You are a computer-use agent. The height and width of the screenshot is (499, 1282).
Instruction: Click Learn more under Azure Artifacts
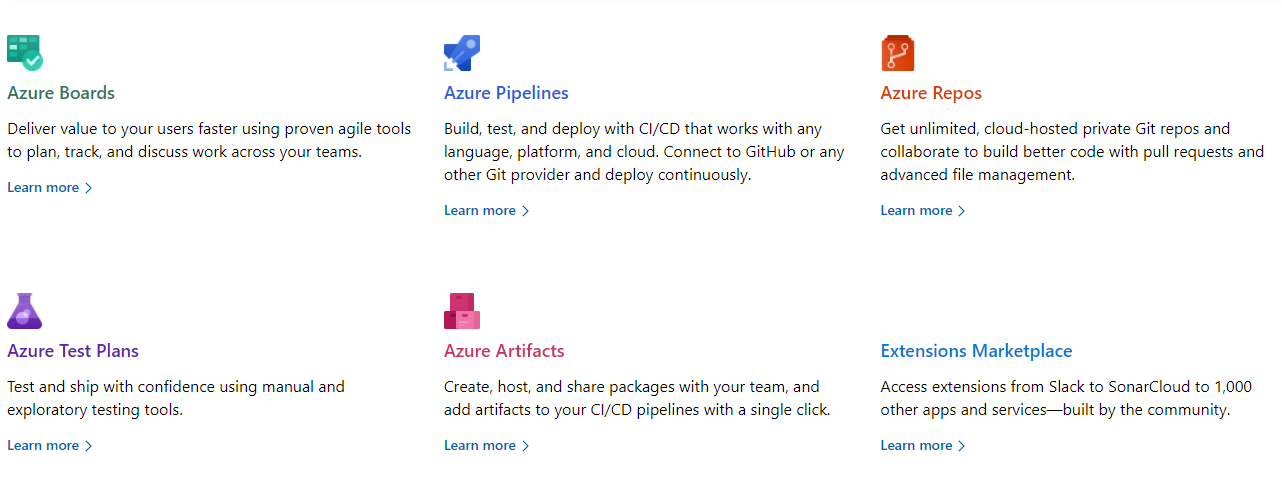click(480, 445)
